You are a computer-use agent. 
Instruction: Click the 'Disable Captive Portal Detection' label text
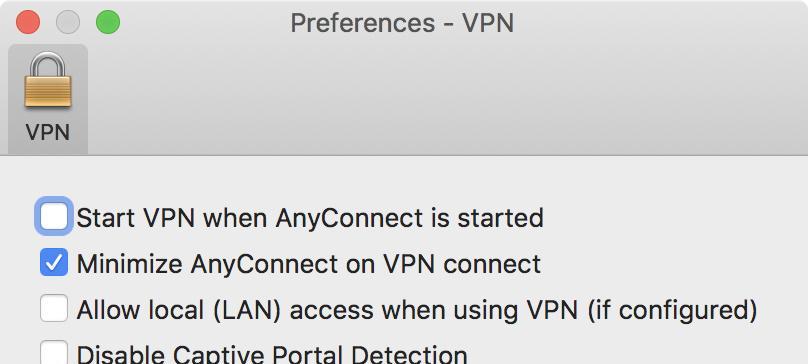coord(272,354)
